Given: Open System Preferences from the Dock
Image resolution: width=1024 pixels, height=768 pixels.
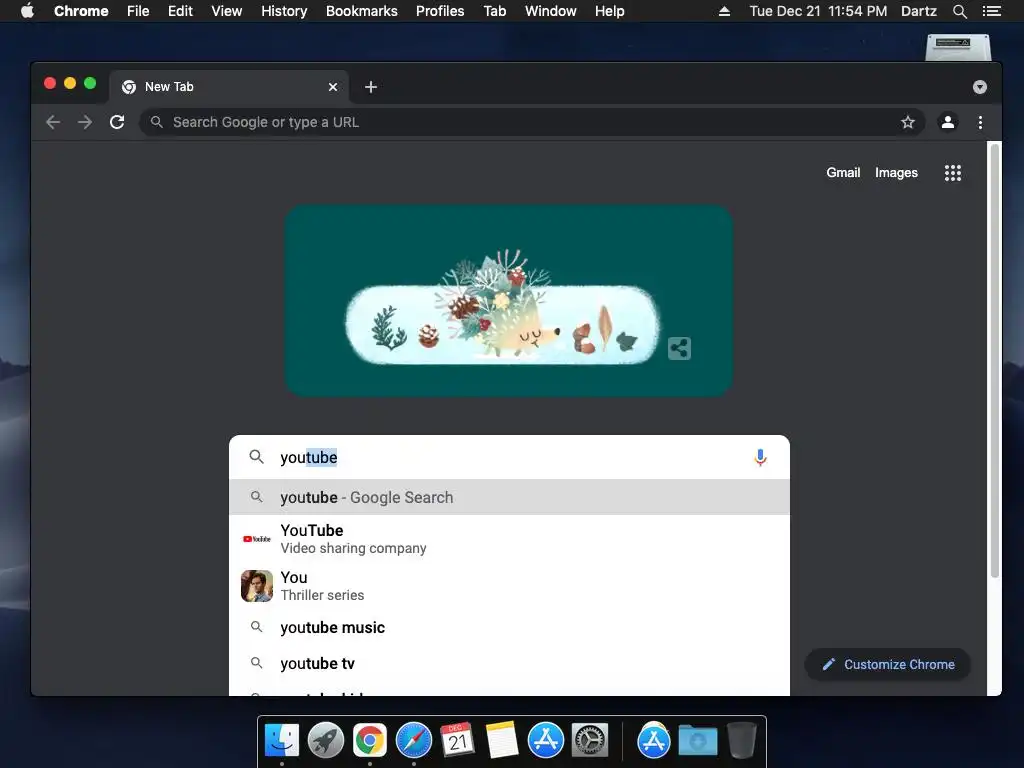Looking at the screenshot, I should tap(590, 741).
